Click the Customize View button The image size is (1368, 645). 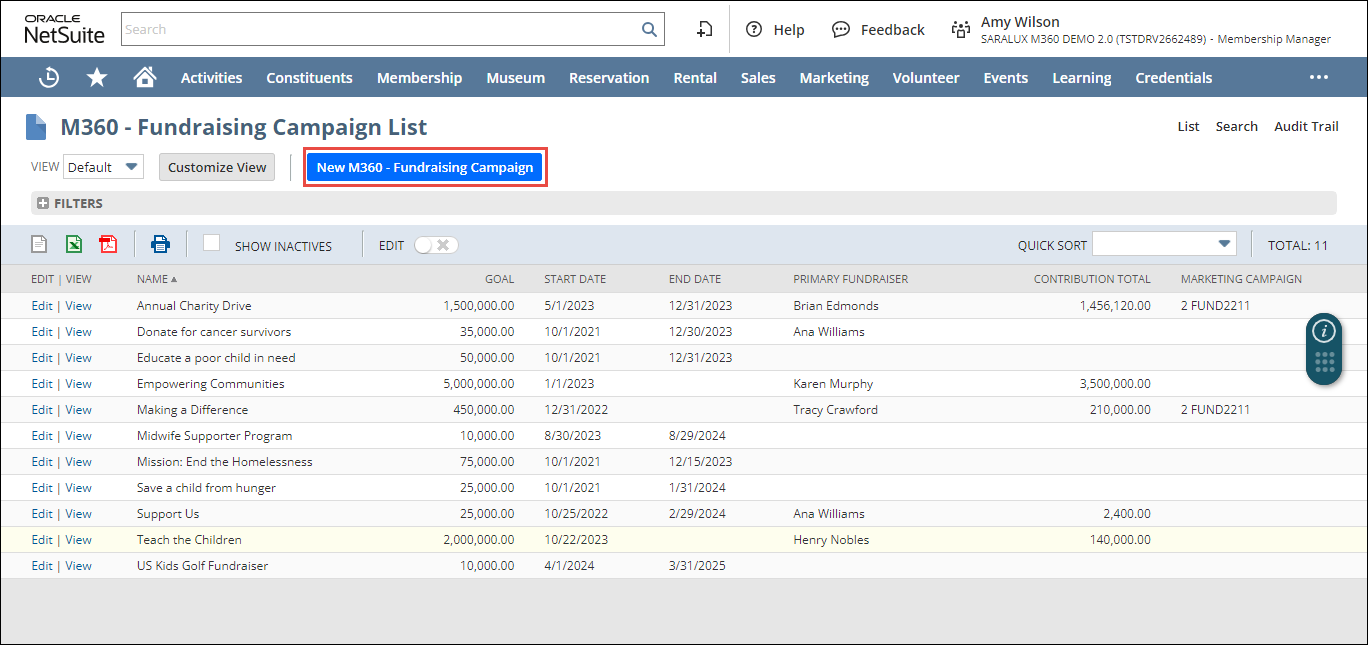click(x=217, y=167)
